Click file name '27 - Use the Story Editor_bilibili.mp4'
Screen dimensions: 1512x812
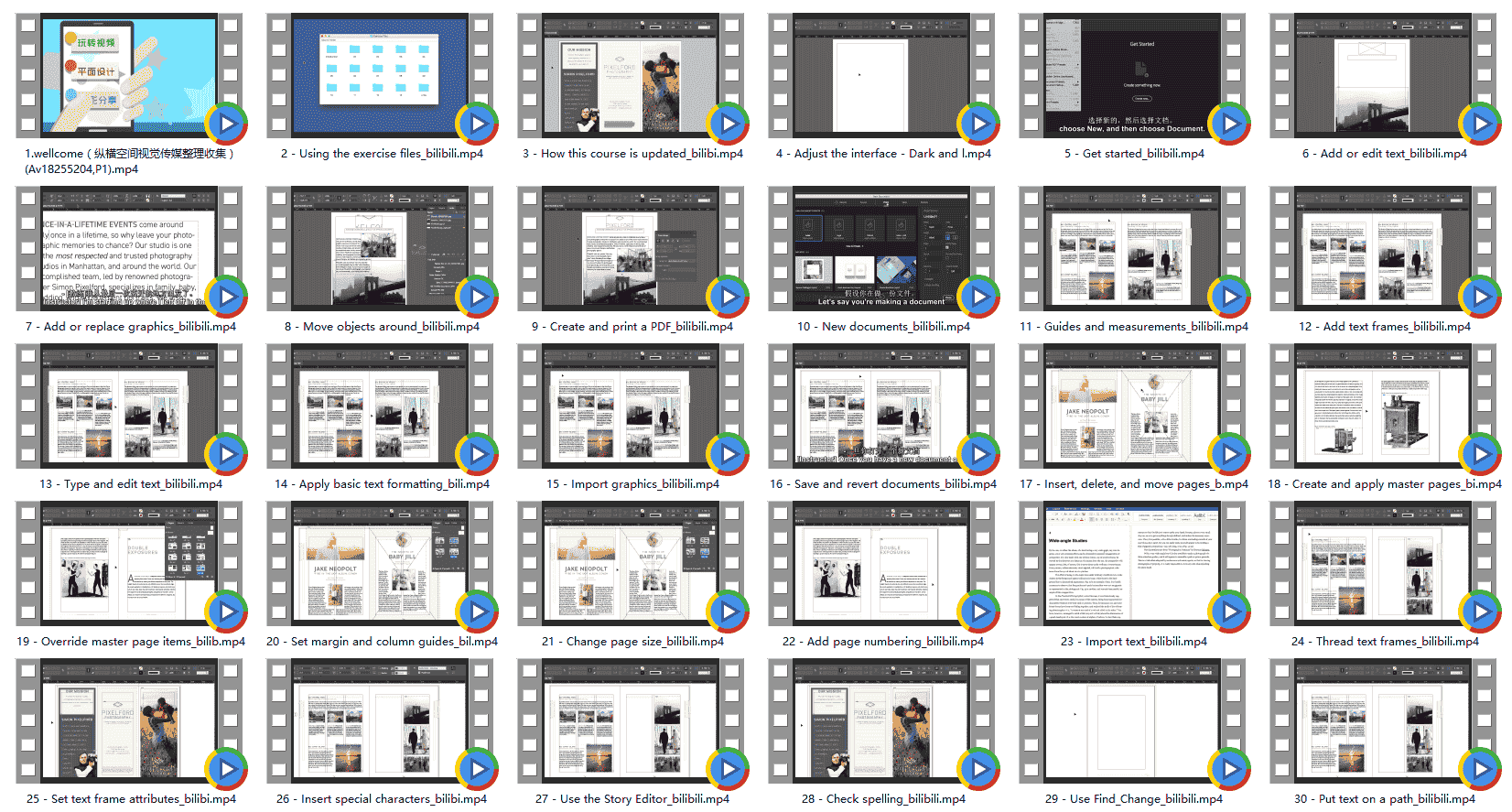pyautogui.click(x=632, y=799)
